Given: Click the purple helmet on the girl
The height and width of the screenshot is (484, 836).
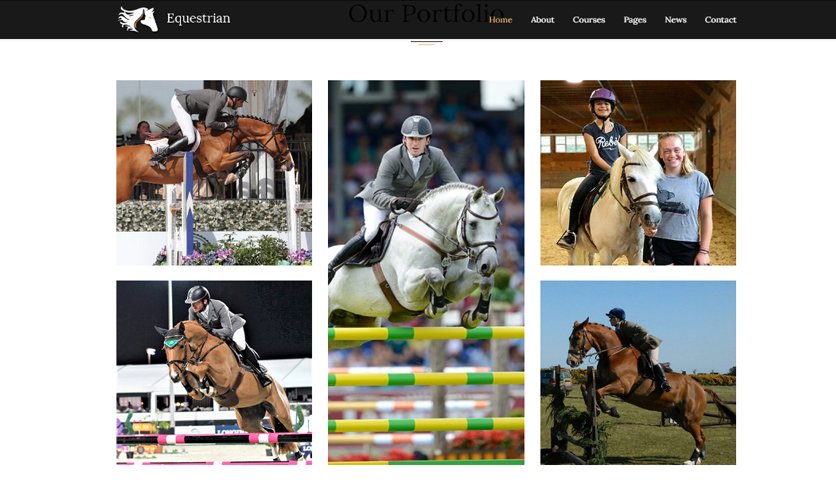Looking at the screenshot, I should (x=602, y=96).
